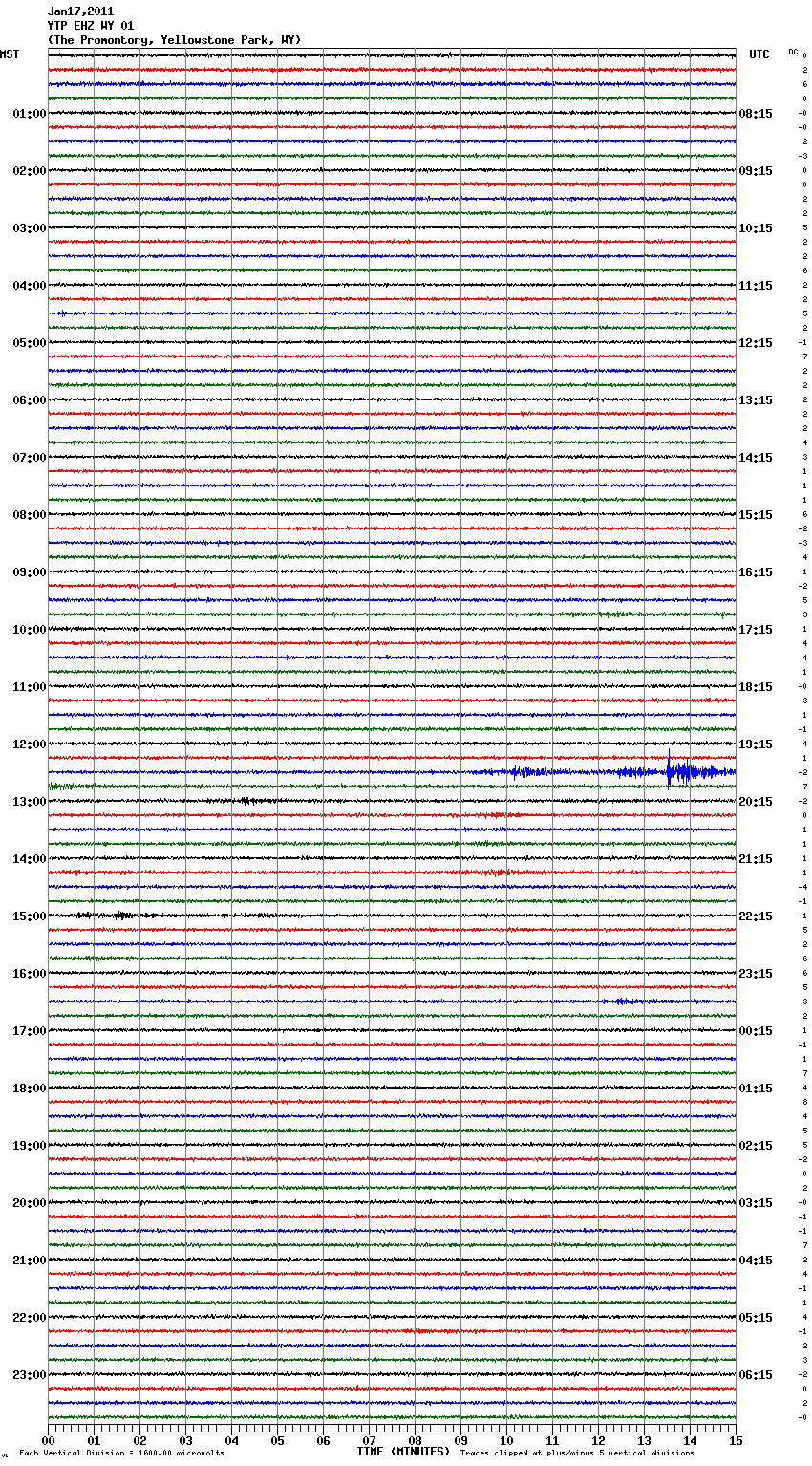The image size is (812, 1466).
Task: Click the 01:15 UTC time label
Action: [756, 1089]
